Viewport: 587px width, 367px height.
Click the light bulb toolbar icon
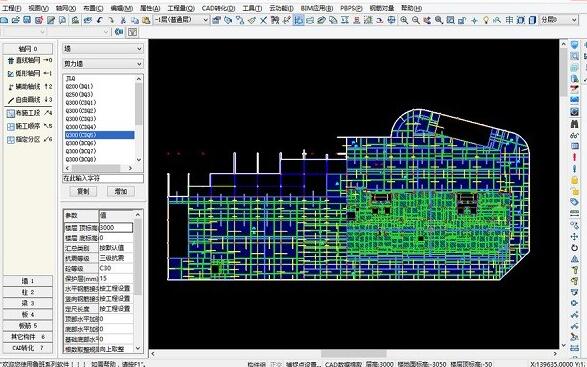(486, 20)
